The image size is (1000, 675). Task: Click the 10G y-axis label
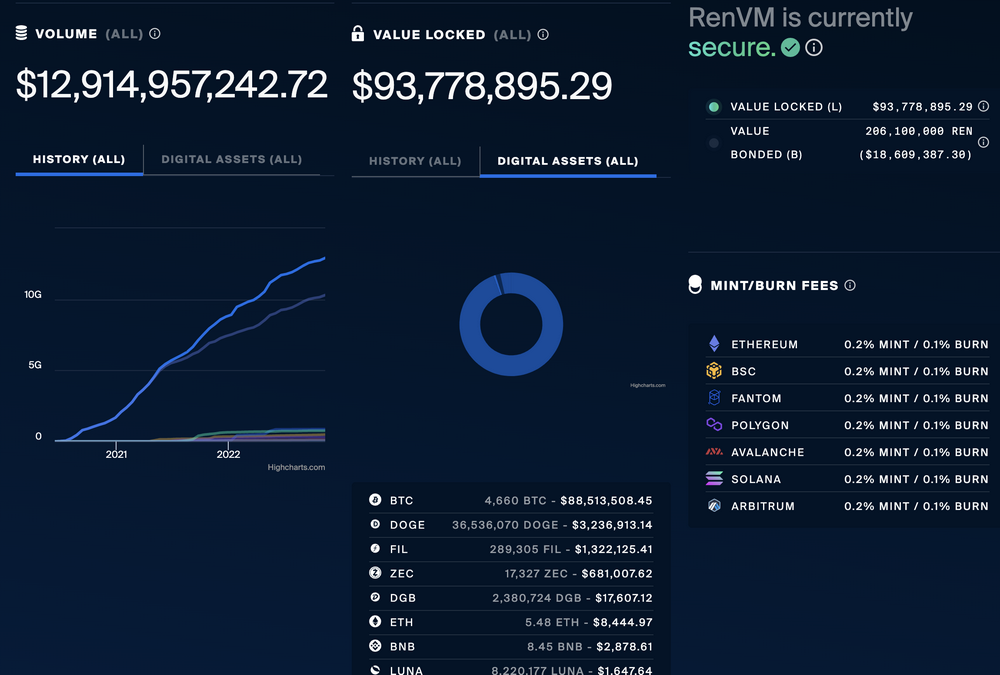pyautogui.click(x=33, y=294)
